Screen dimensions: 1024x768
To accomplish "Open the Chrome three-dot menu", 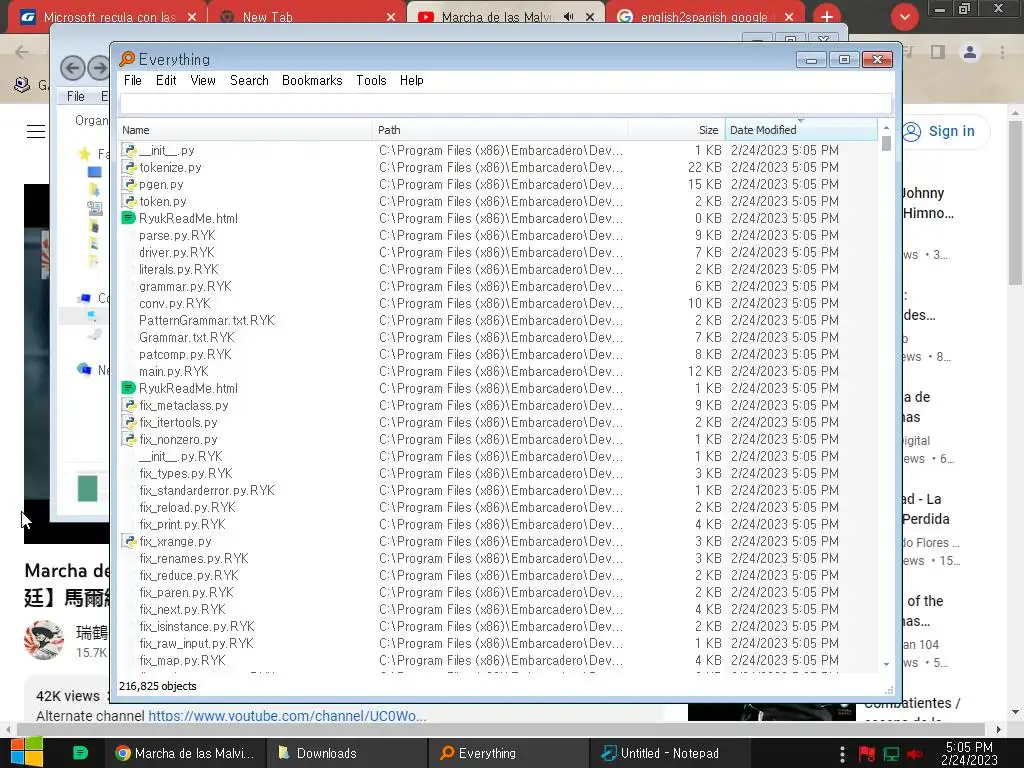I will click(x=1002, y=52).
